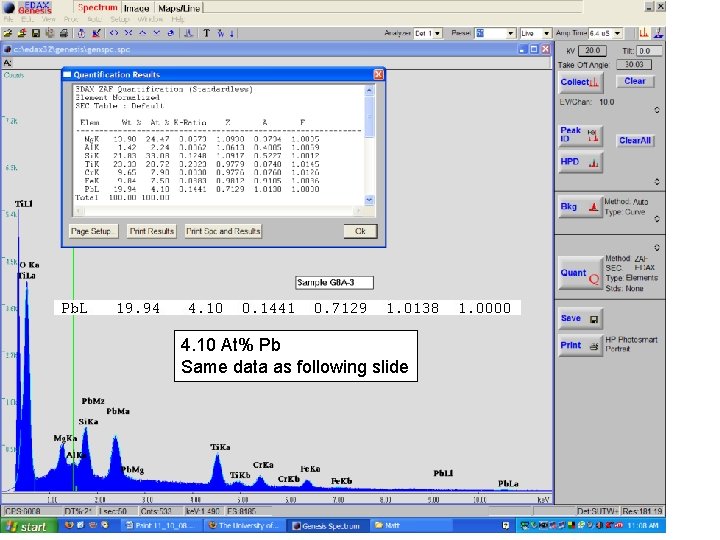The height and width of the screenshot is (540, 720).
Task: Click the HPD button
Action: tap(580, 162)
